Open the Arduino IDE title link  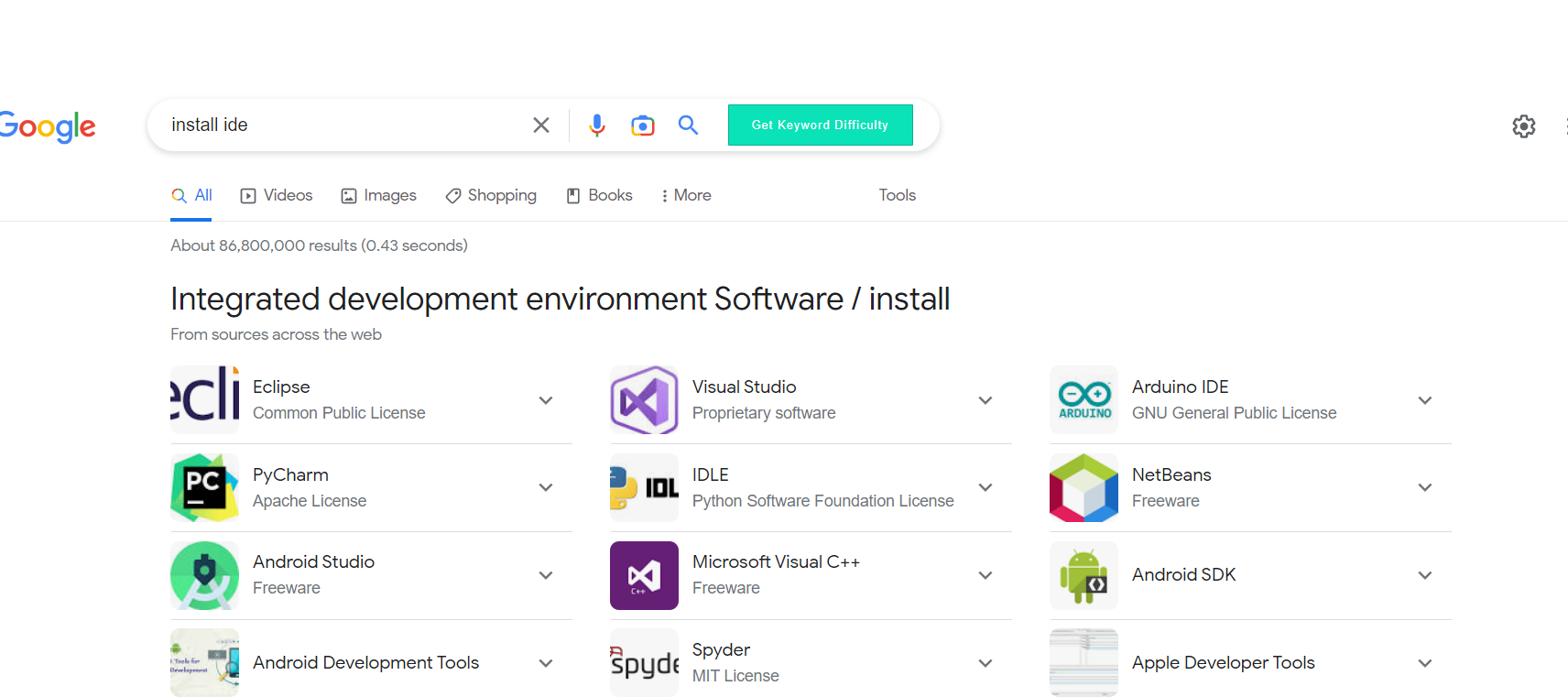[x=1181, y=387]
